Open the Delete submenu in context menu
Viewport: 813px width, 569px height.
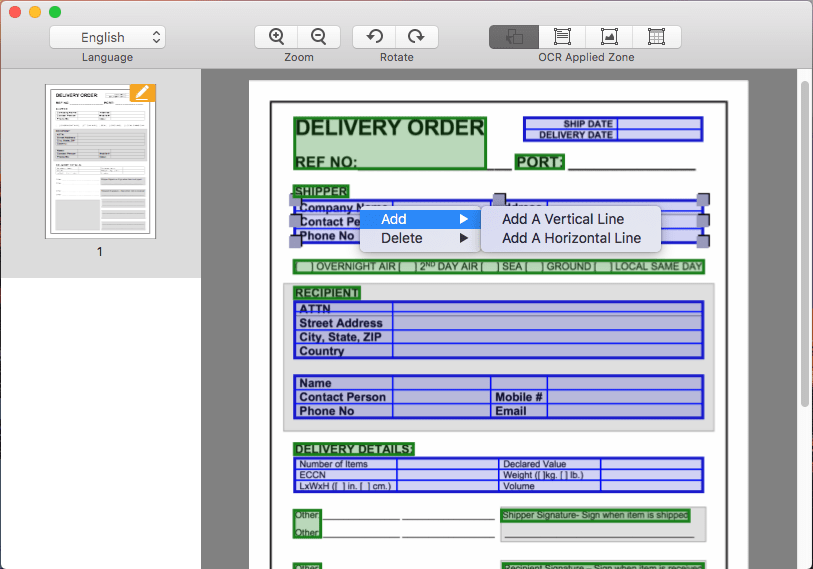420,238
